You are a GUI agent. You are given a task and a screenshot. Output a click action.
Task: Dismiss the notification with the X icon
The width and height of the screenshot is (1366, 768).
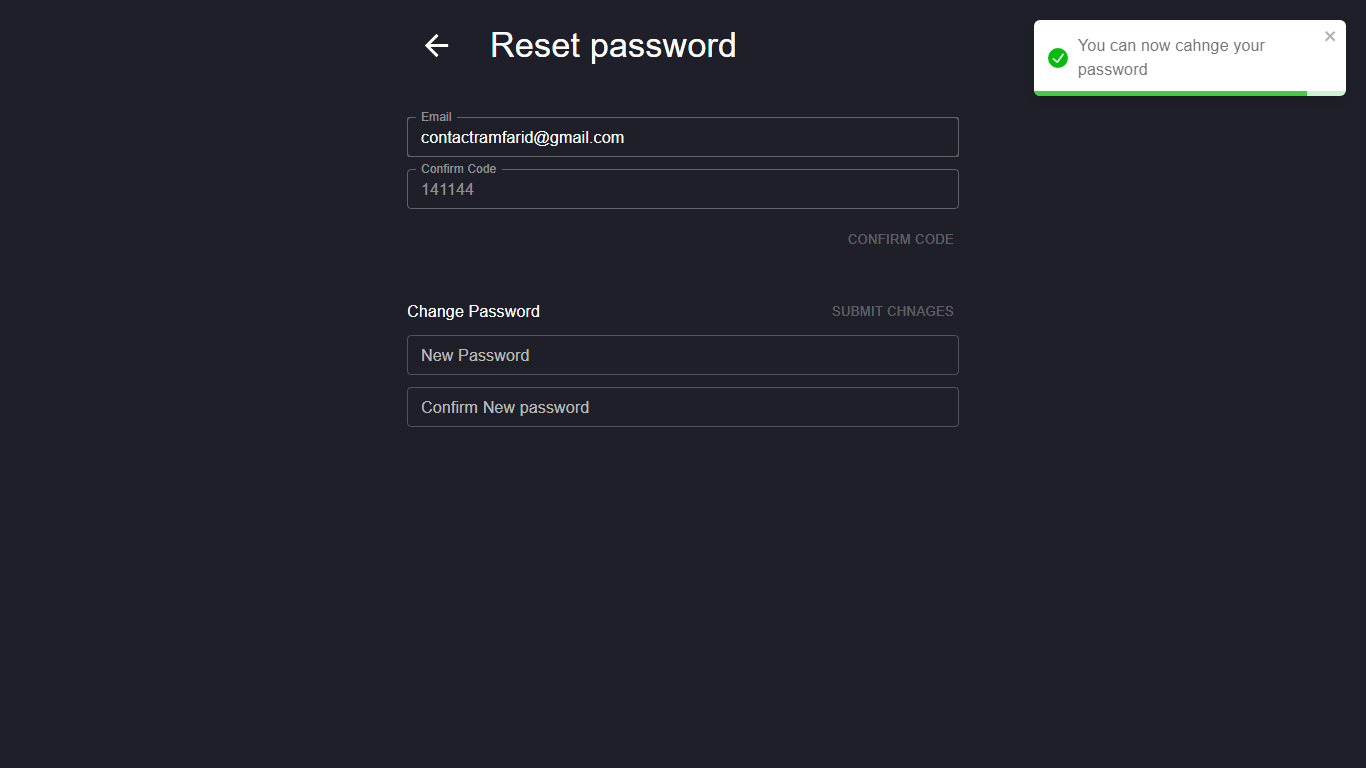tap(1330, 37)
